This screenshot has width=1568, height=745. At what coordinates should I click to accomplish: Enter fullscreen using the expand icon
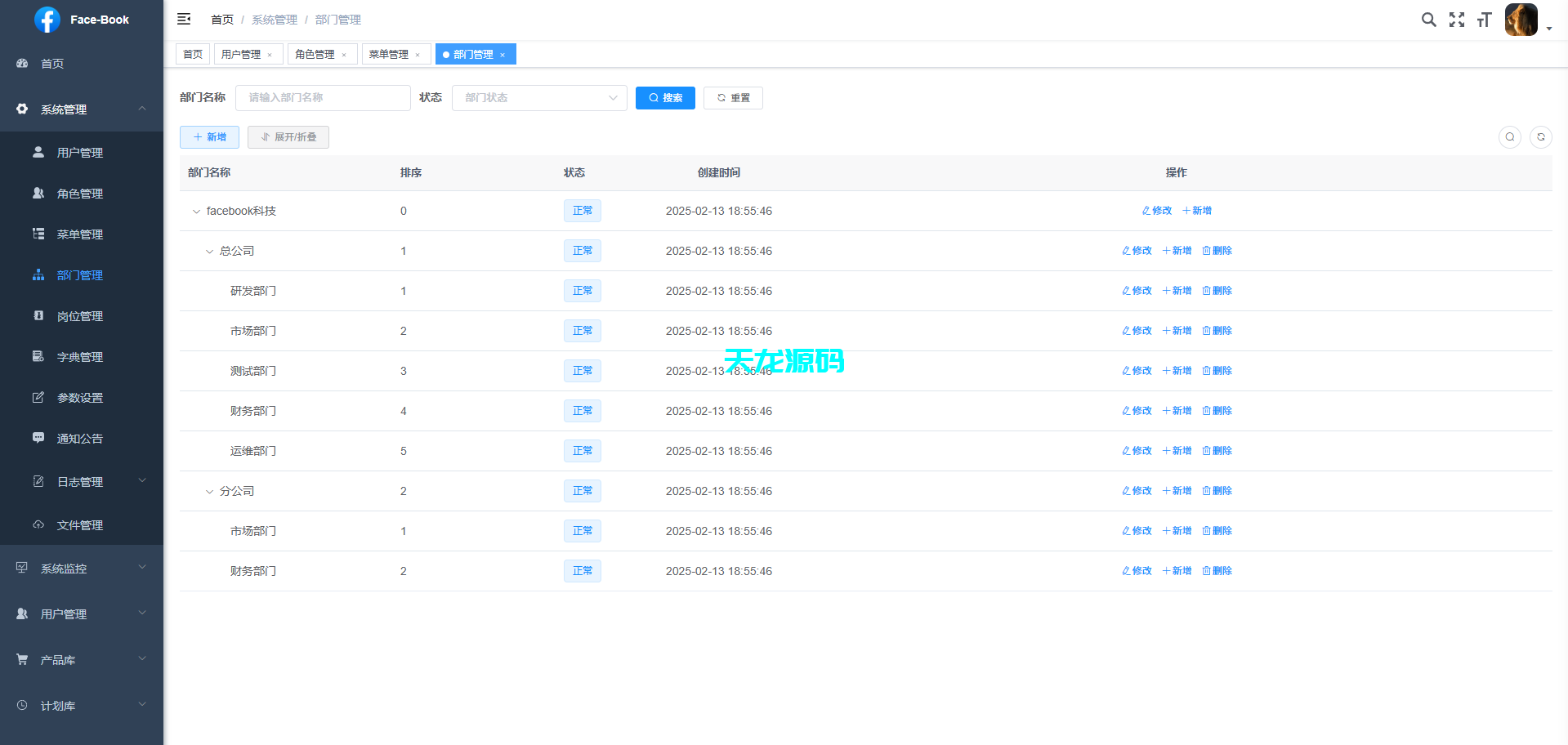point(1456,19)
